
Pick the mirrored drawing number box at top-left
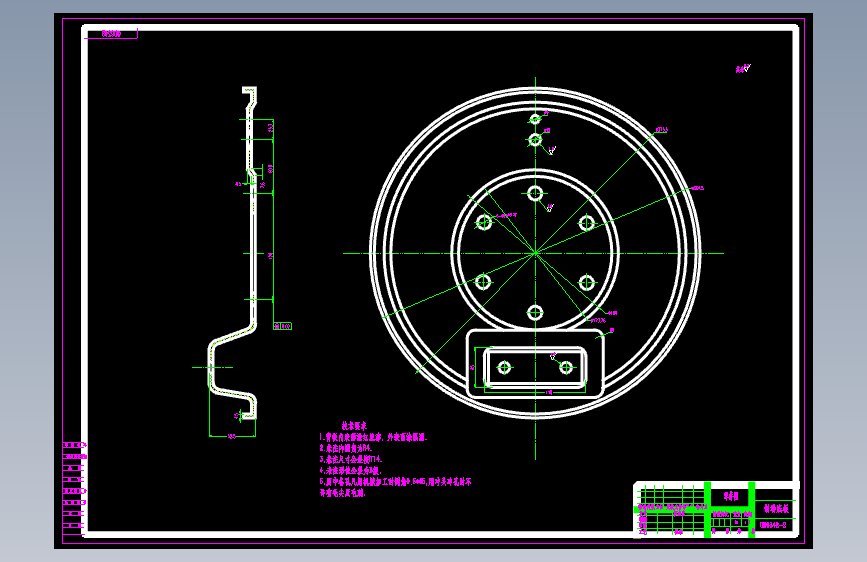pos(112,34)
